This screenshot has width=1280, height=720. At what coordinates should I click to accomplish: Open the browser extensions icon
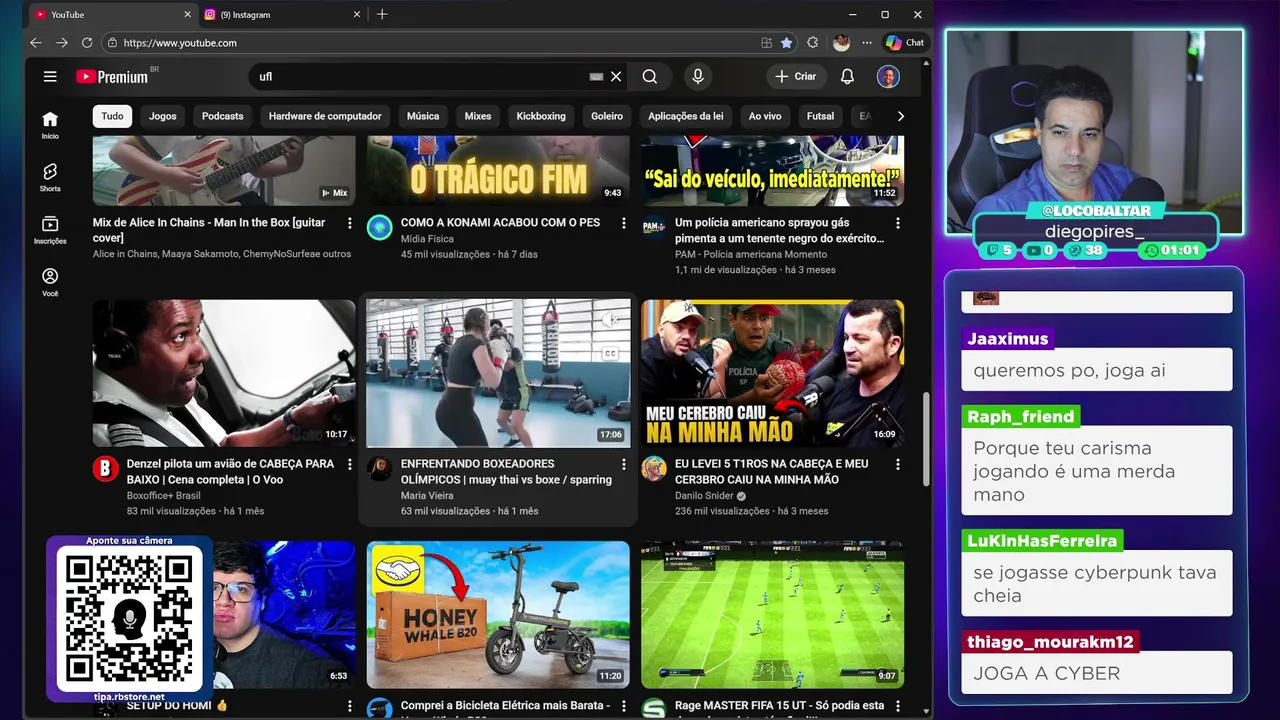pyautogui.click(x=812, y=43)
